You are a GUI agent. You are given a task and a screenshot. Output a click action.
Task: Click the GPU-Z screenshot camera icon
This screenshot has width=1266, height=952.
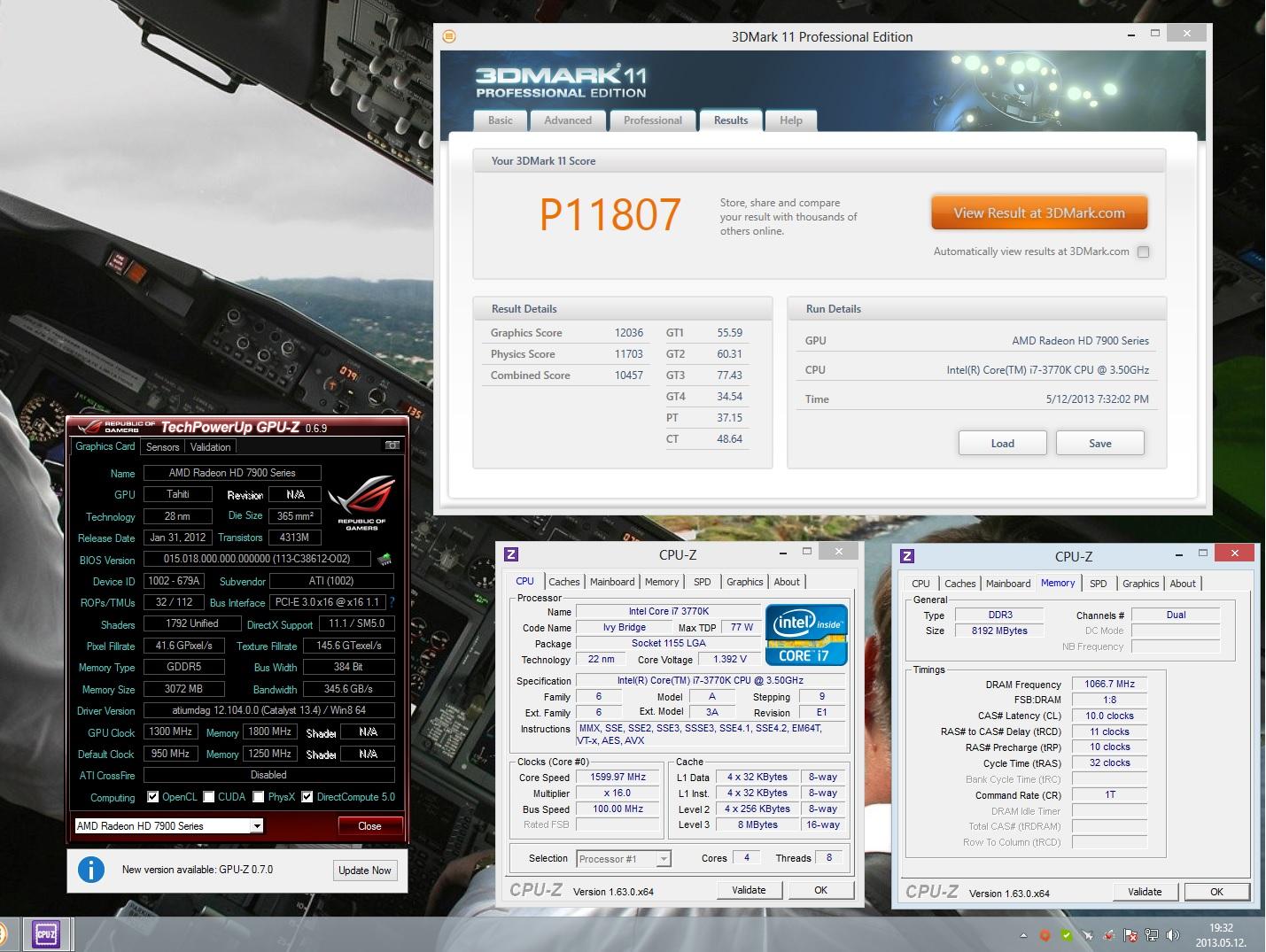point(392,445)
